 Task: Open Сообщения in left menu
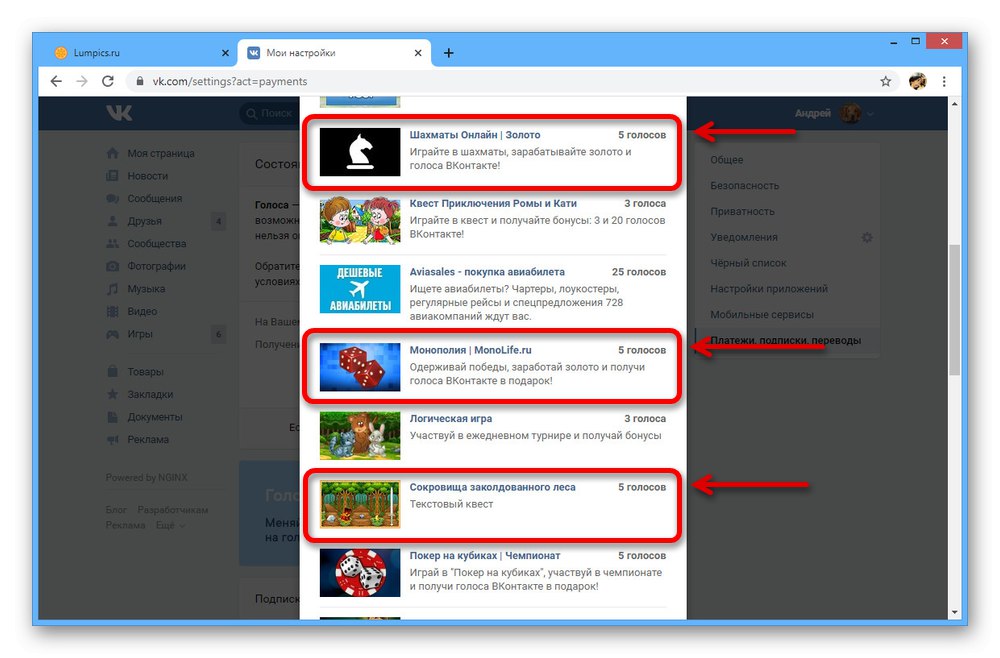(154, 198)
